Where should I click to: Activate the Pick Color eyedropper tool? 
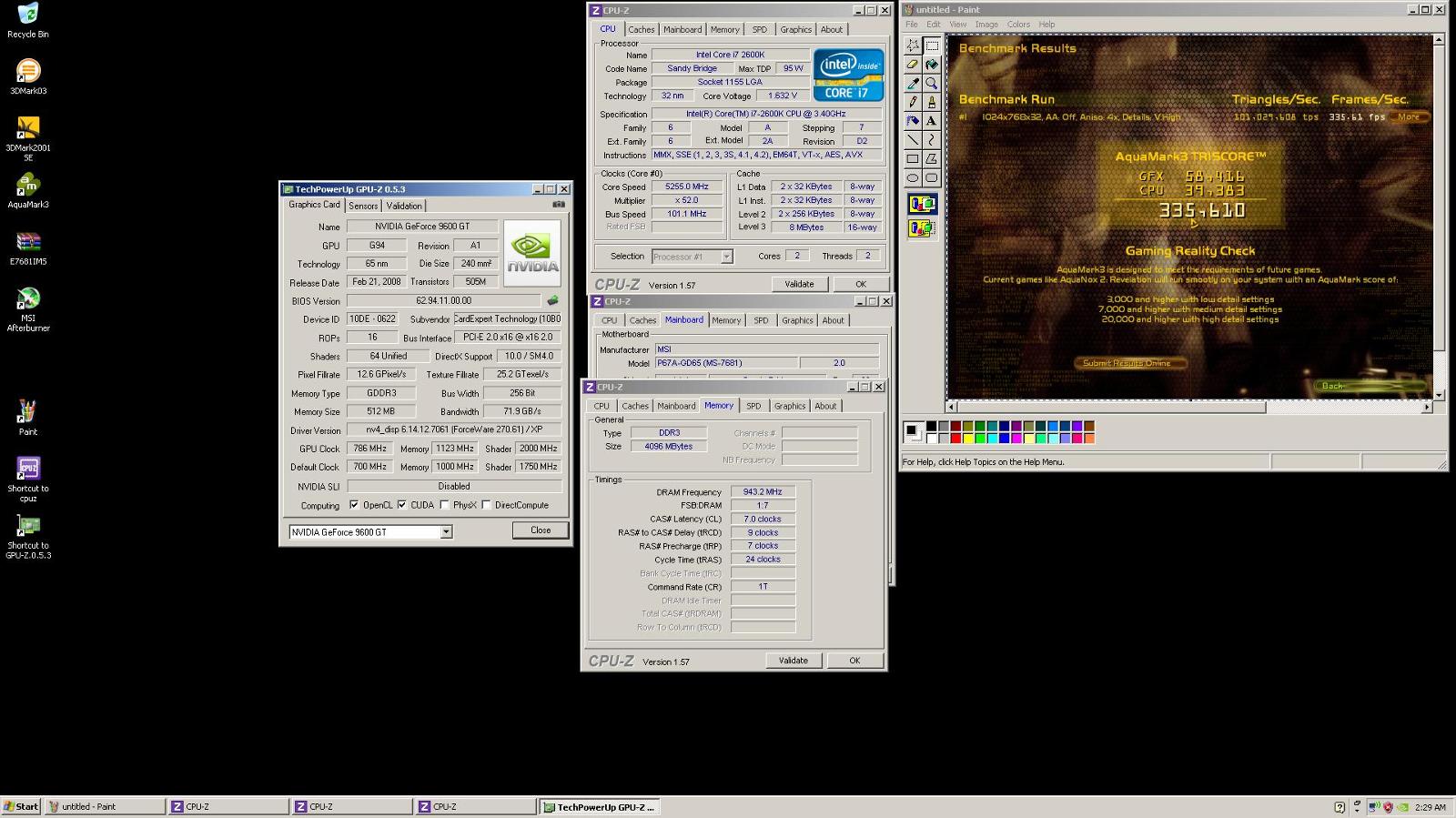[913, 83]
